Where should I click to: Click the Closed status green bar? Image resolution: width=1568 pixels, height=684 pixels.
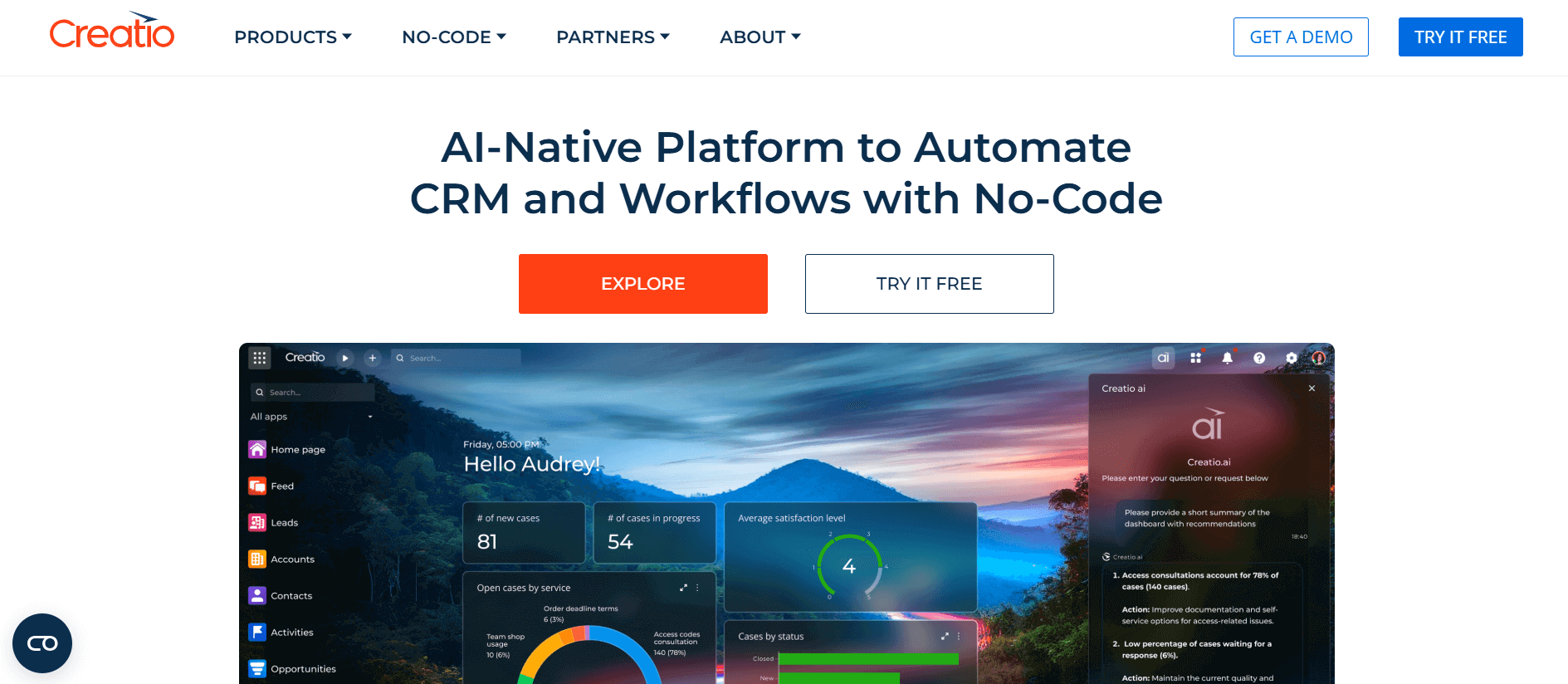tap(868, 659)
